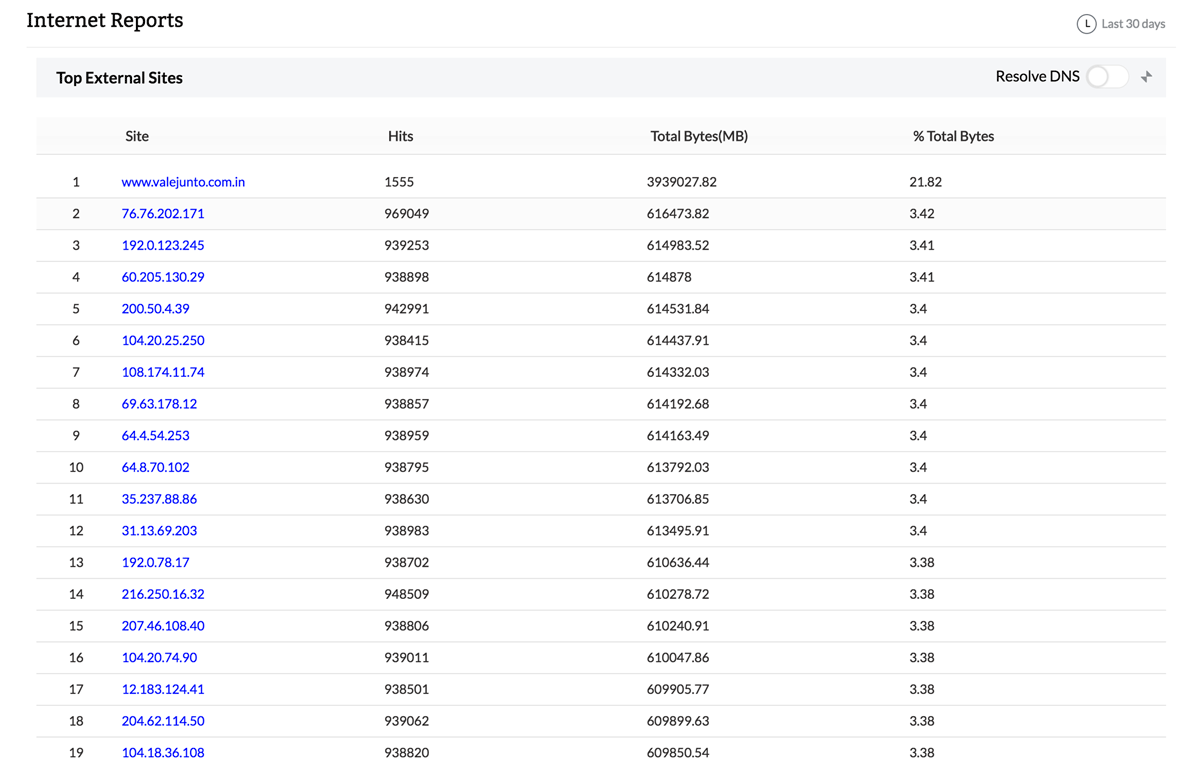This screenshot has width=1200, height=767.
Task: Sort table by Hits column header
Action: pyautogui.click(x=400, y=136)
